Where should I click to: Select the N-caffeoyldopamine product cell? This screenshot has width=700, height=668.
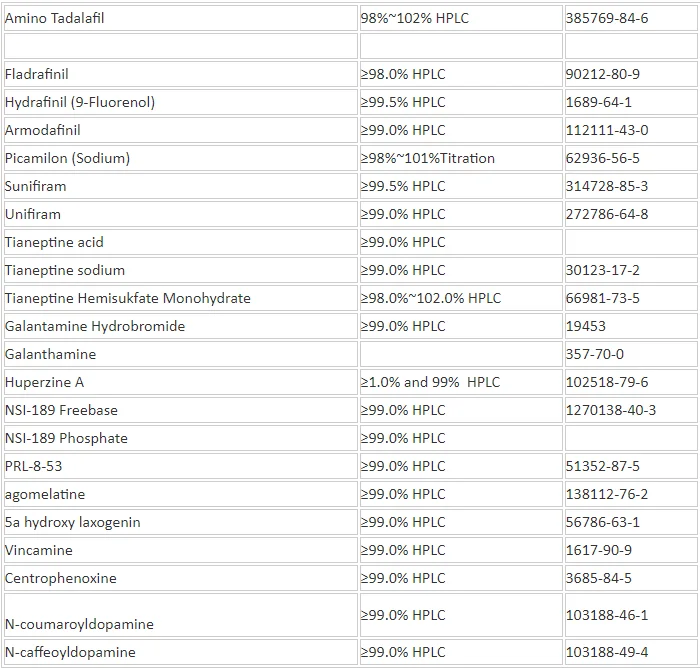point(70,652)
